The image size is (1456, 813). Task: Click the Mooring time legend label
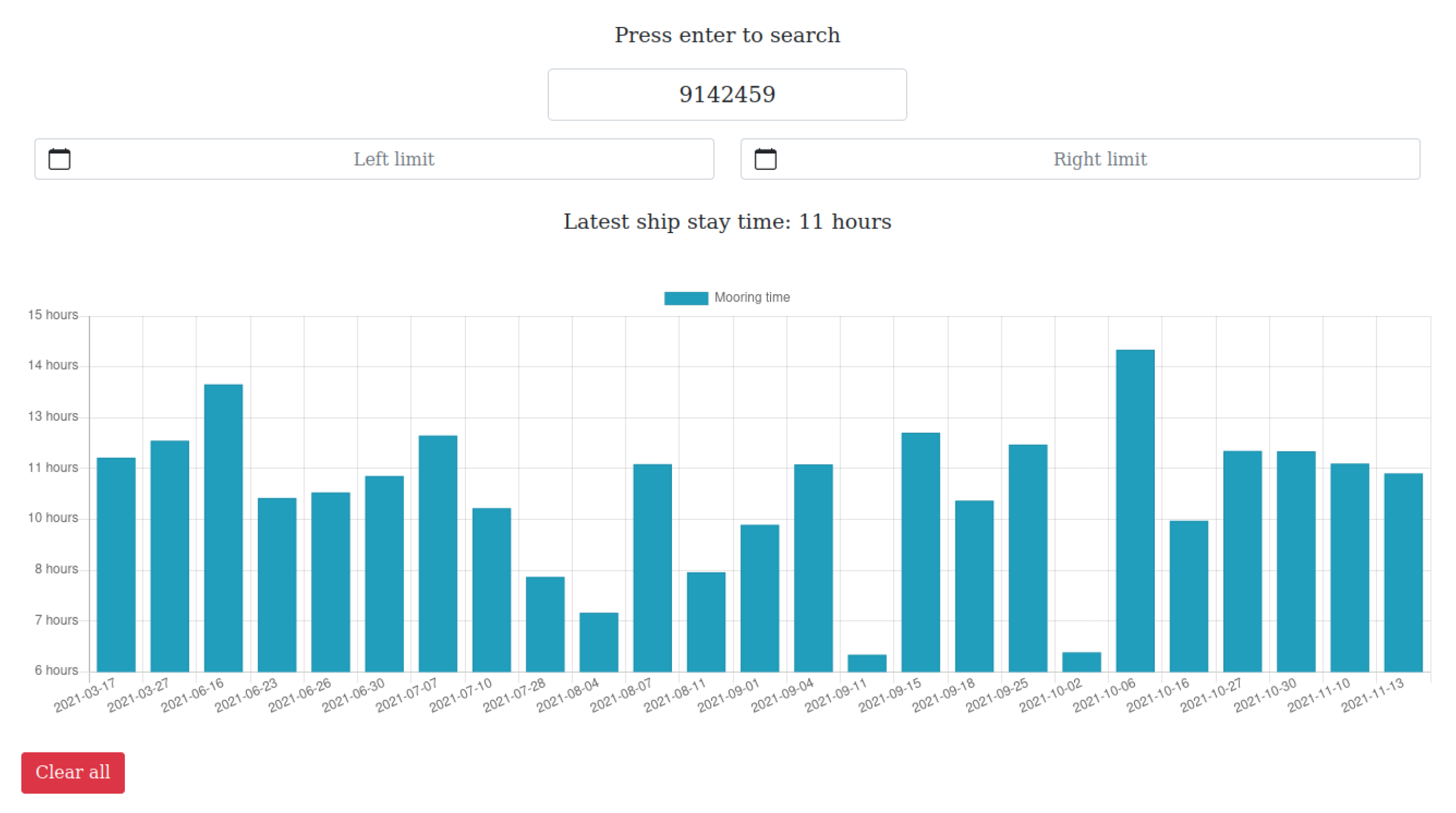(752, 298)
